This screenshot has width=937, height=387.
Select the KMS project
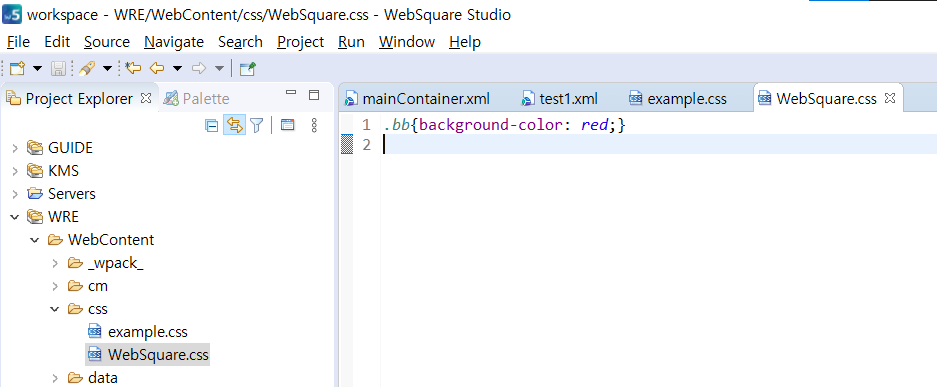63,171
